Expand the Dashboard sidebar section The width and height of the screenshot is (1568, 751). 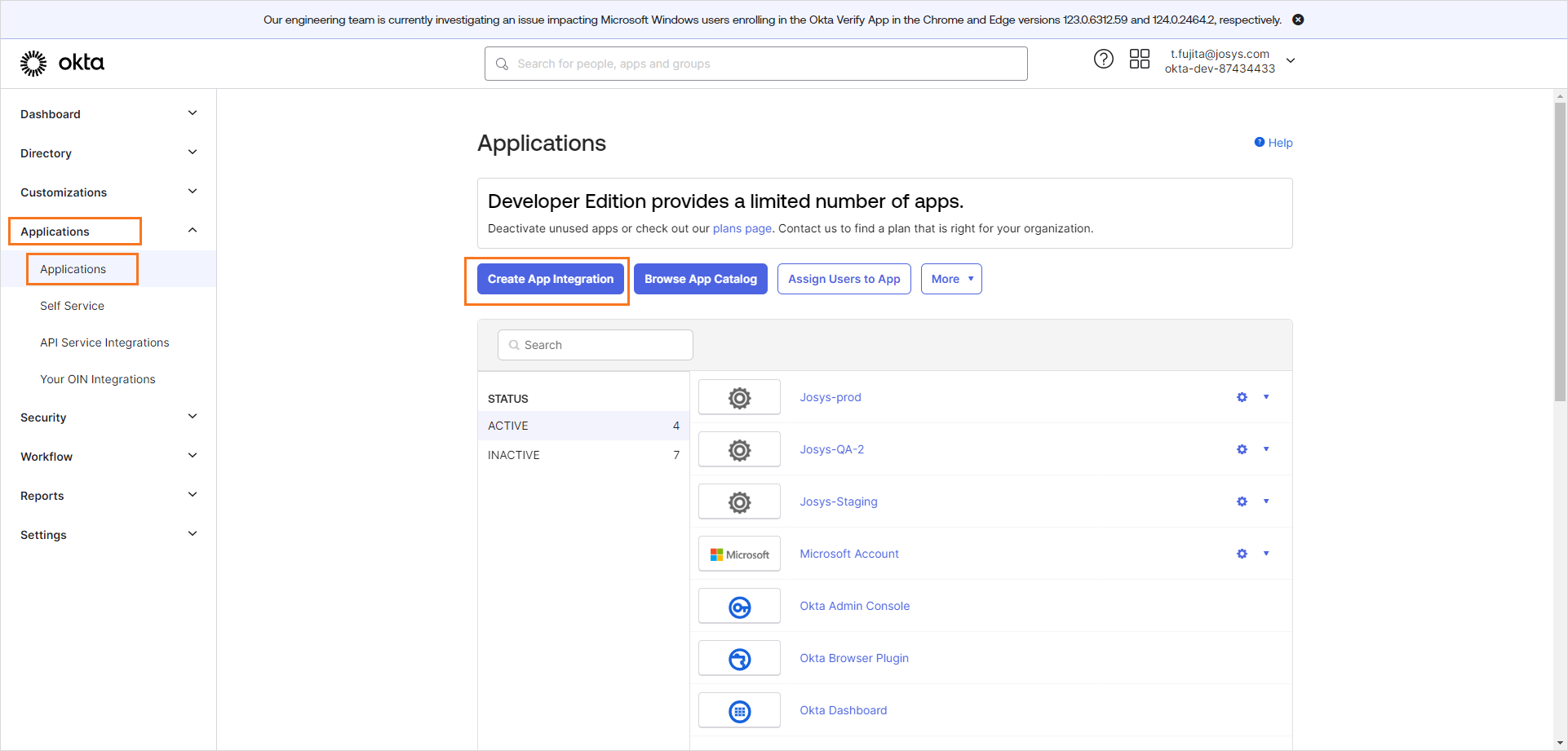pos(193,113)
